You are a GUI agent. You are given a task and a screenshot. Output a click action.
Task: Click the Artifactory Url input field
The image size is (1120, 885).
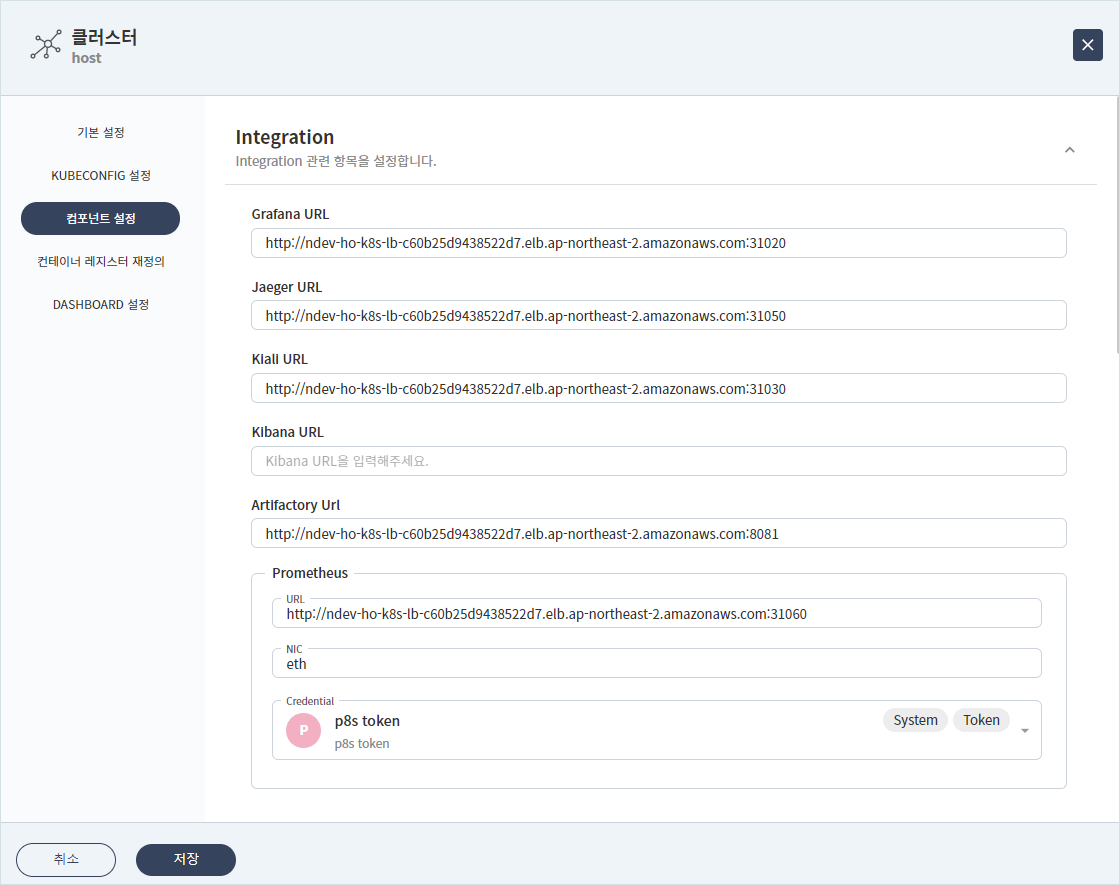tap(659, 534)
